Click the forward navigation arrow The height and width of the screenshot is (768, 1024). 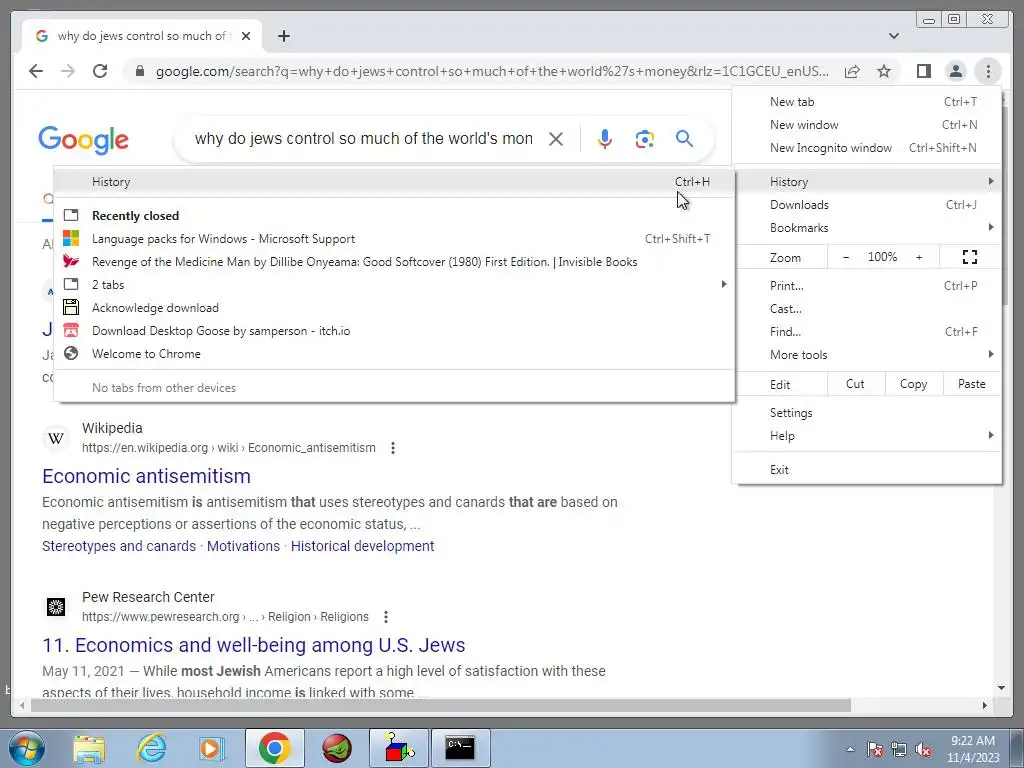coord(68,71)
